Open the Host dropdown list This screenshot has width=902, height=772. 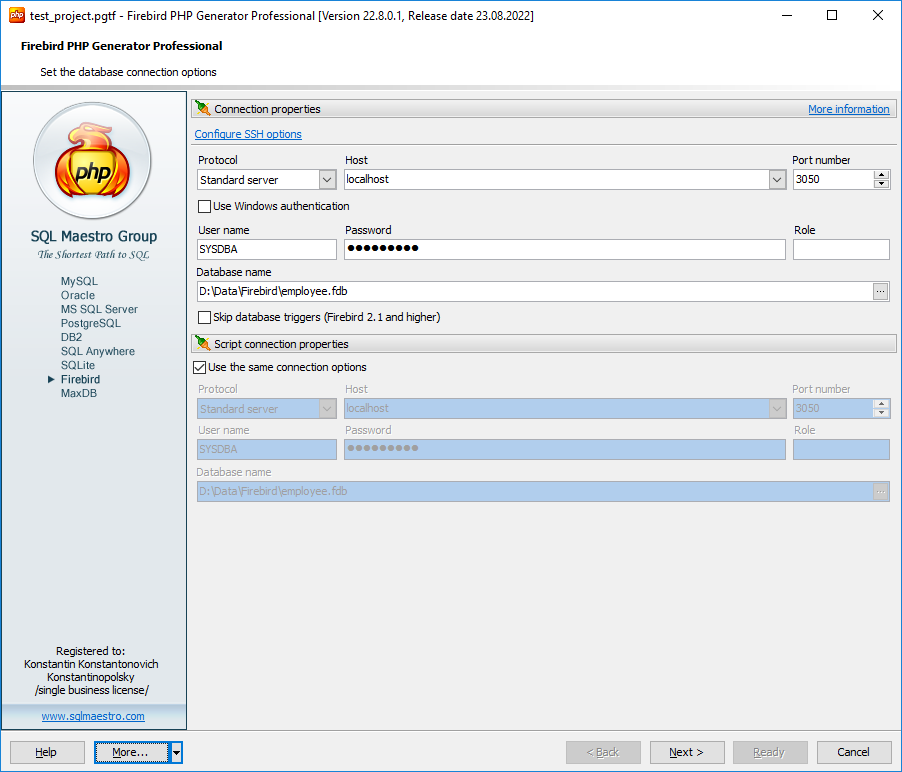click(777, 180)
